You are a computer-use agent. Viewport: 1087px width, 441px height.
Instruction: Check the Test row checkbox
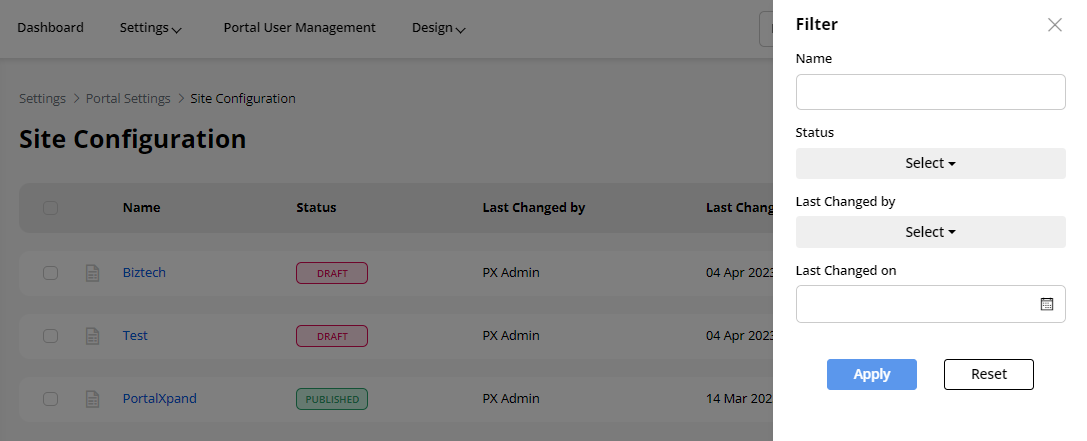click(51, 336)
